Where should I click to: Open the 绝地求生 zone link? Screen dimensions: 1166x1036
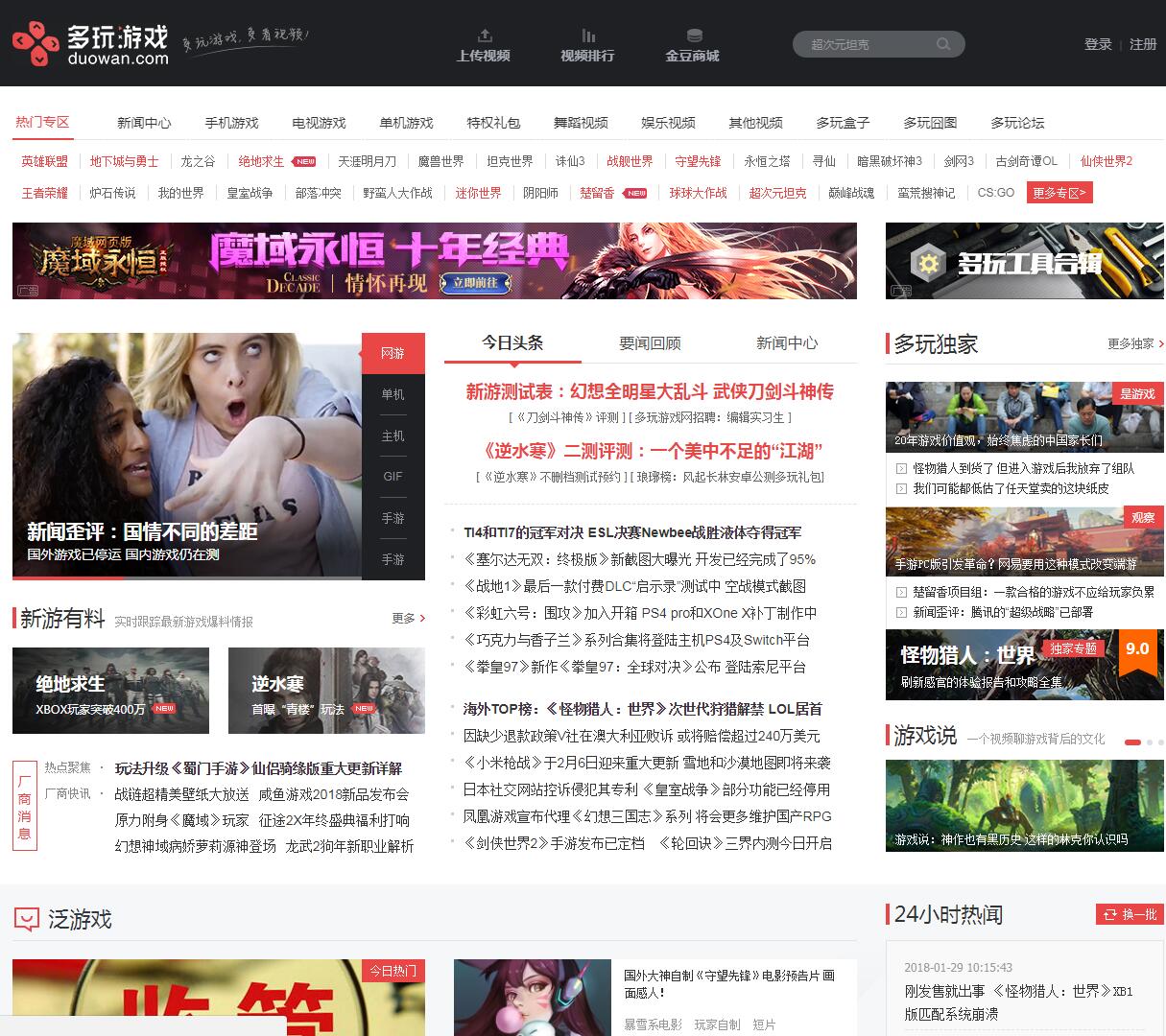261,161
